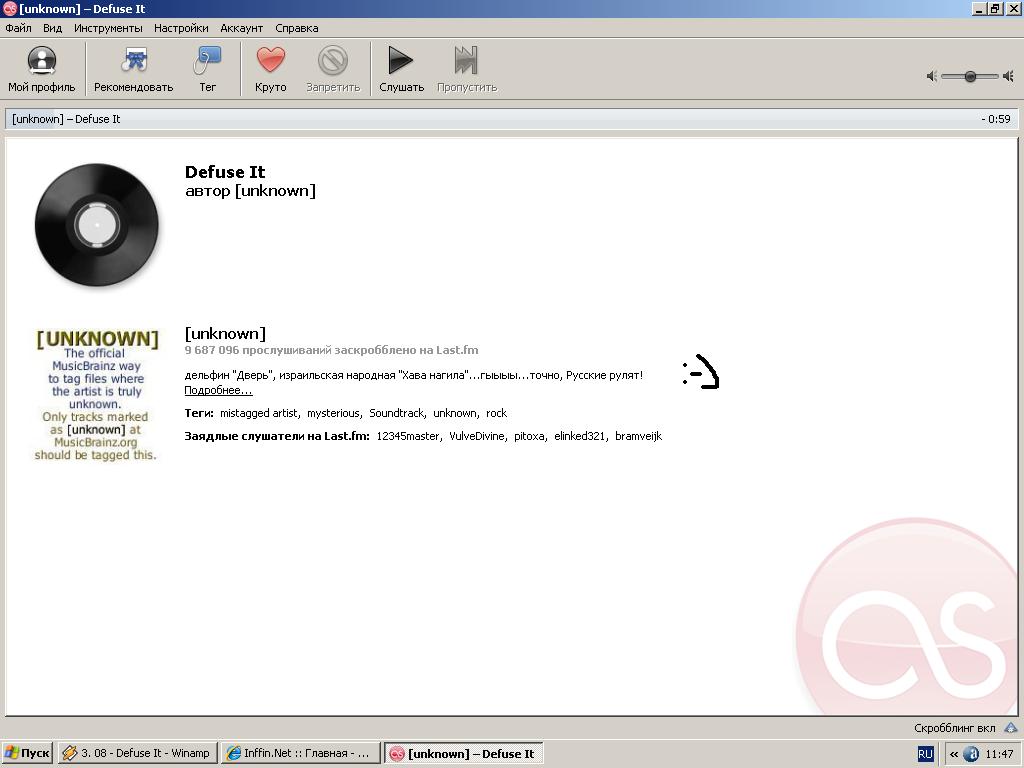This screenshot has height=768, width=1024.
Task: Click the Тег tag icon
Action: 208,69
